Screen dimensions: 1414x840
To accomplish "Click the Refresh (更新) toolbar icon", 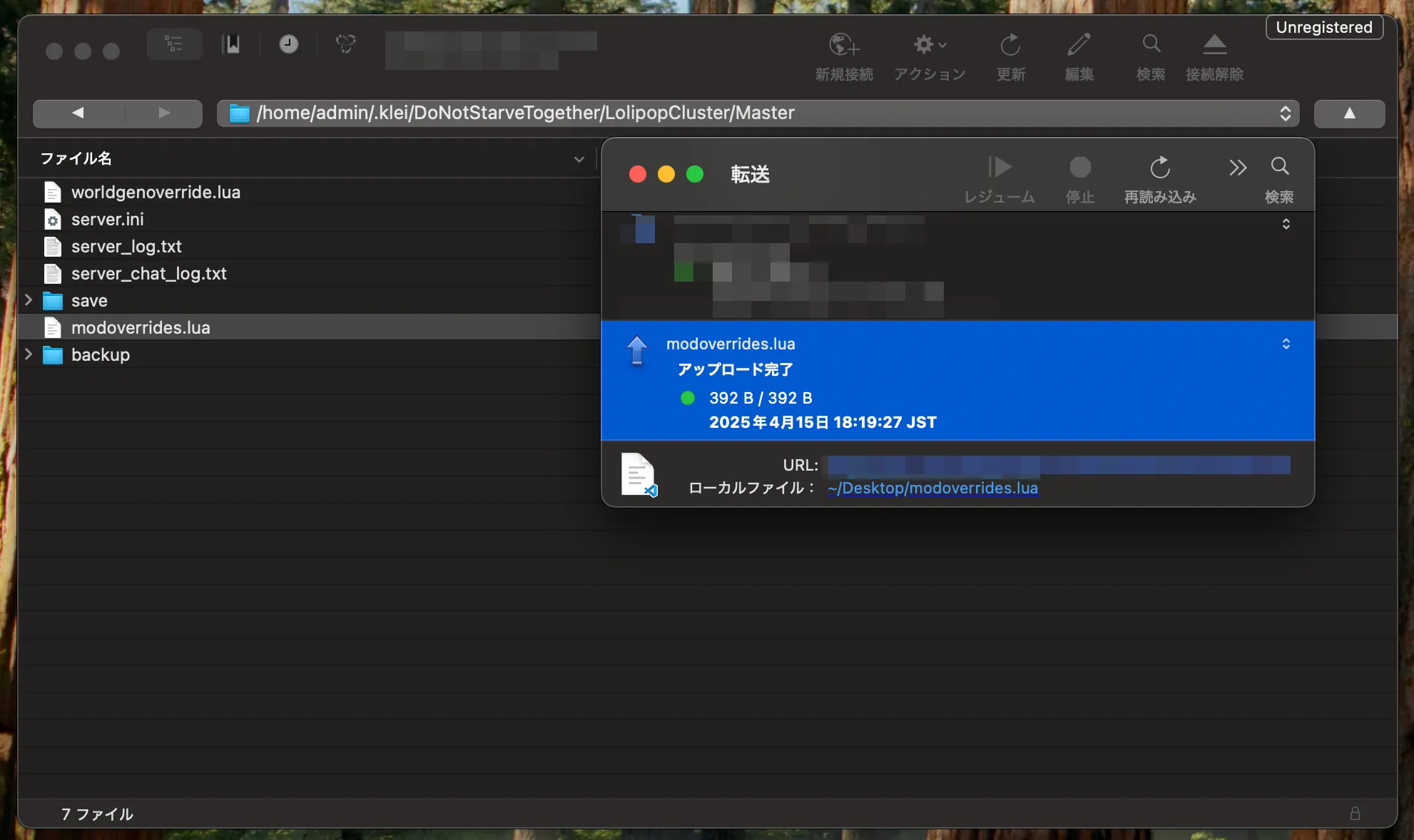I will [1010, 45].
